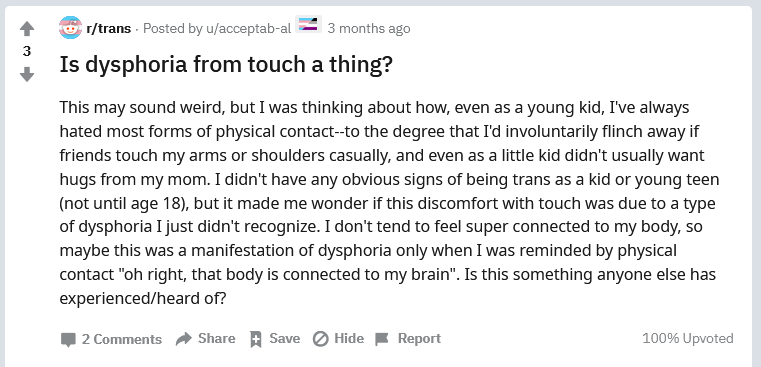Click the Share arrow icon
The image size is (761, 367).
pyautogui.click(x=183, y=338)
